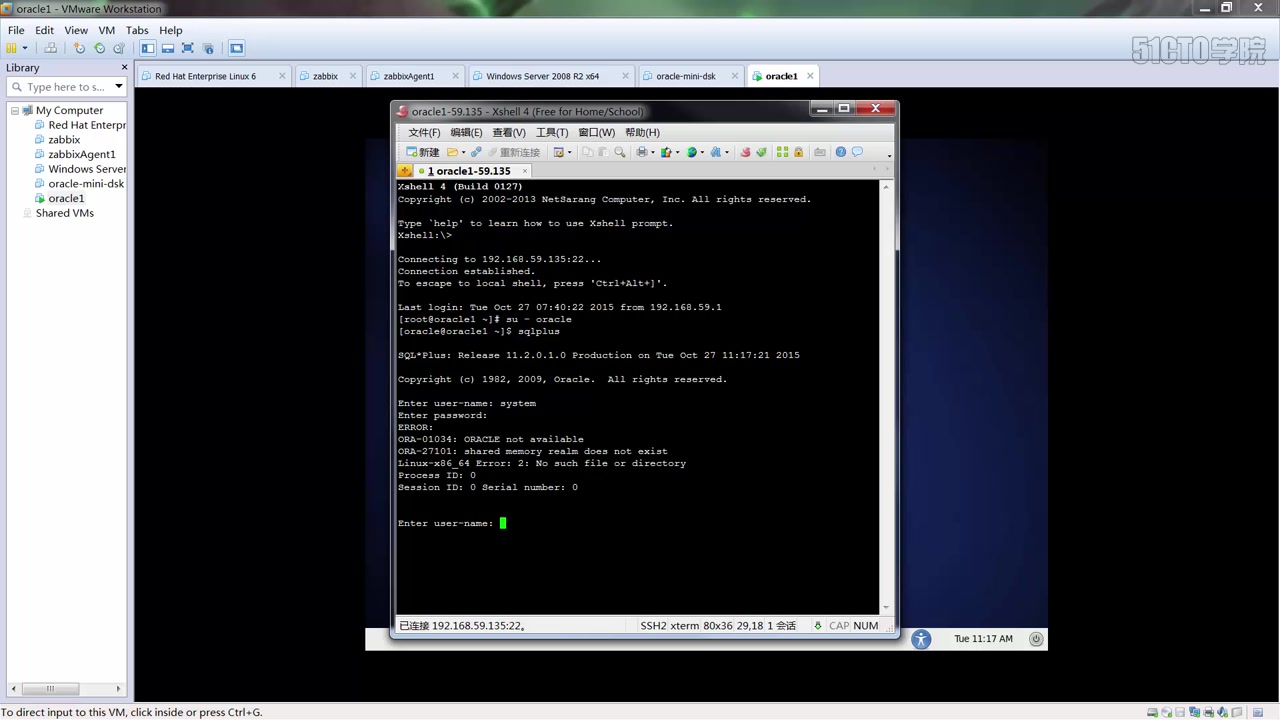Open VMware Tabs menu

[137, 30]
